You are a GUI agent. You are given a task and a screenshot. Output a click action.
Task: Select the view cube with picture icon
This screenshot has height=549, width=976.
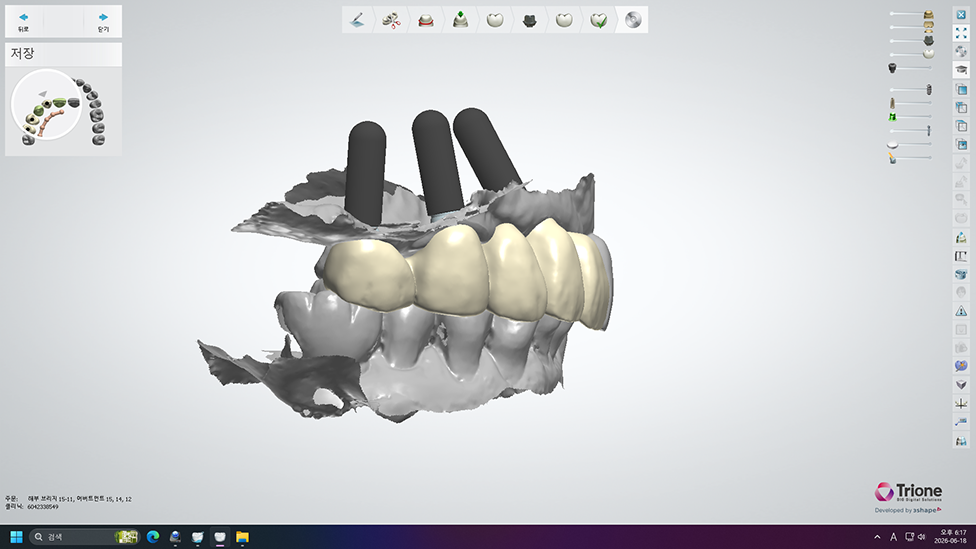coord(961,144)
